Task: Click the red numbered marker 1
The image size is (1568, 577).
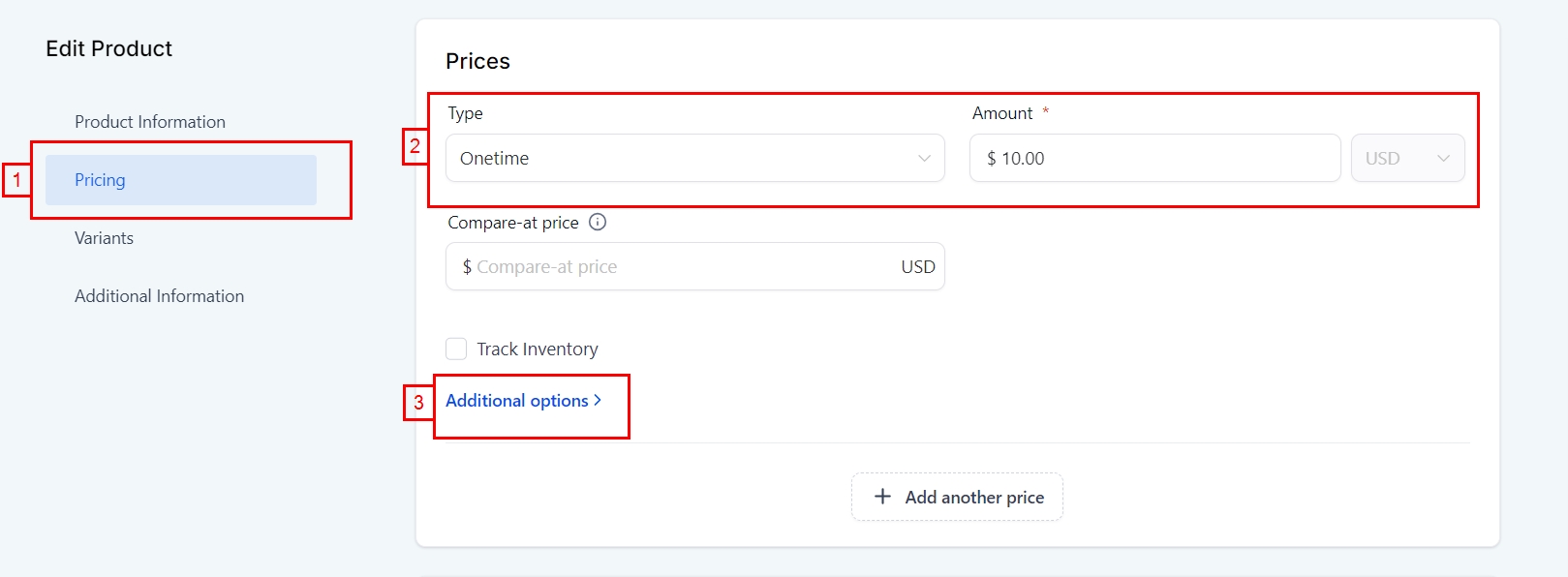Action: tap(16, 180)
